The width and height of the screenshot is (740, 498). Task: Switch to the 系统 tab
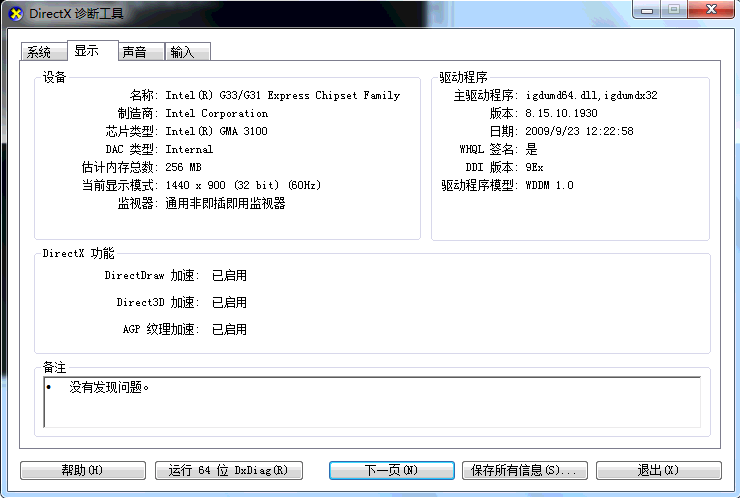pyautogui.click(x=43, y=51)
